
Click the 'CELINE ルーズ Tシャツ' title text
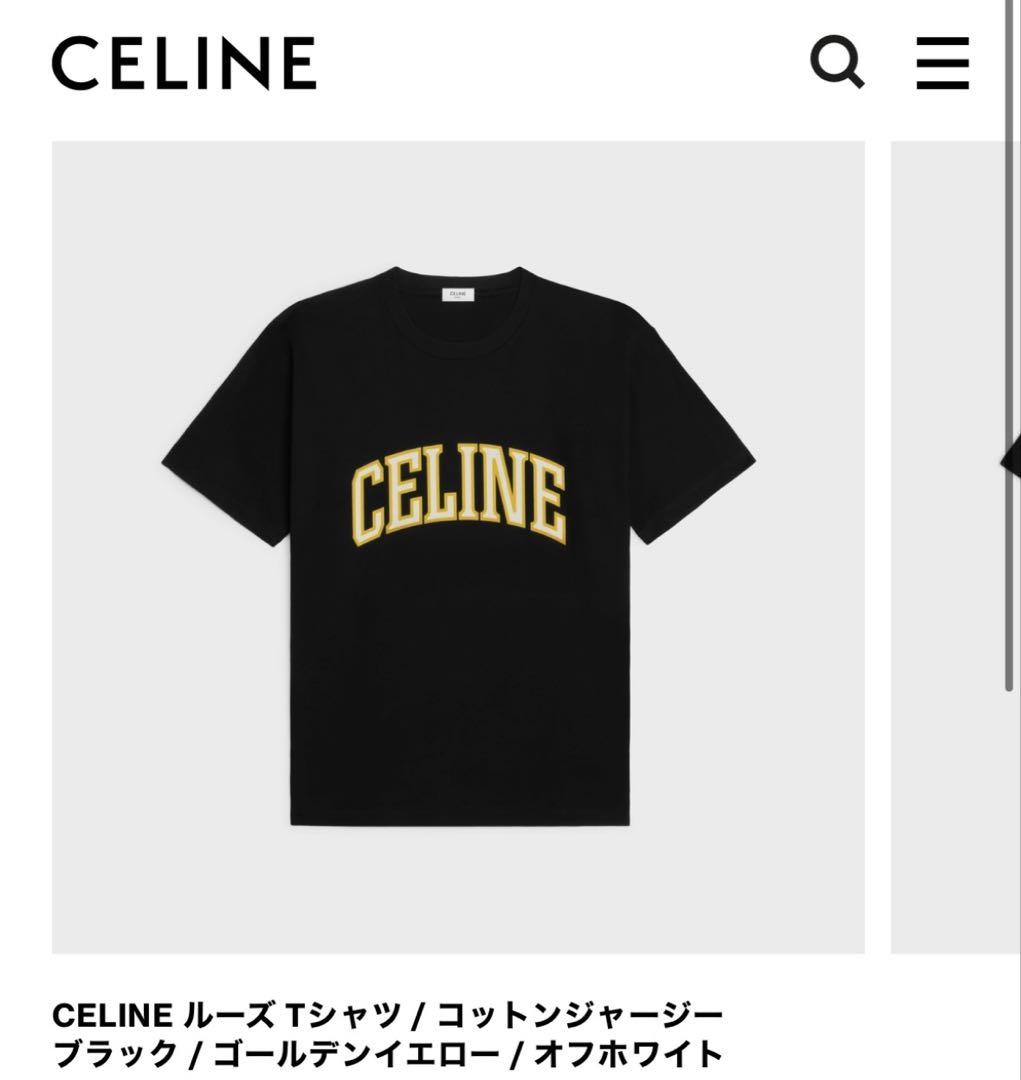pos(227,1015)
